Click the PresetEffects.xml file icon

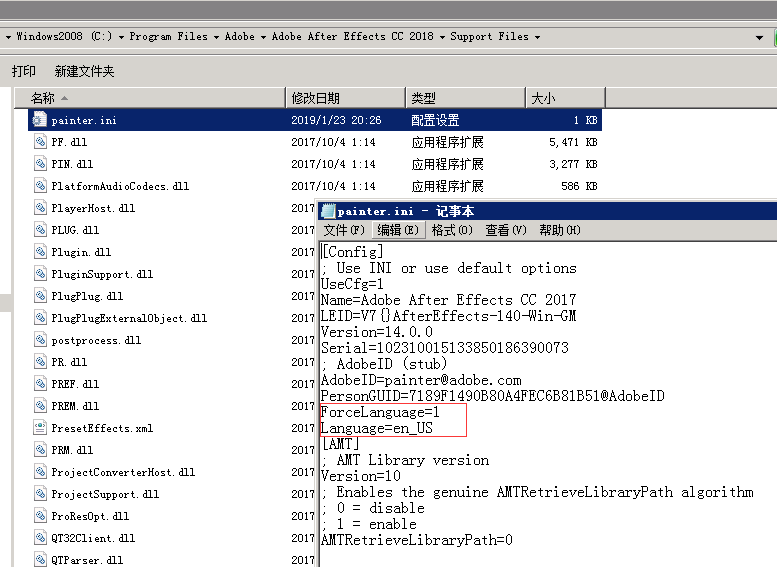pyautogui.click(x=39, y=428)
